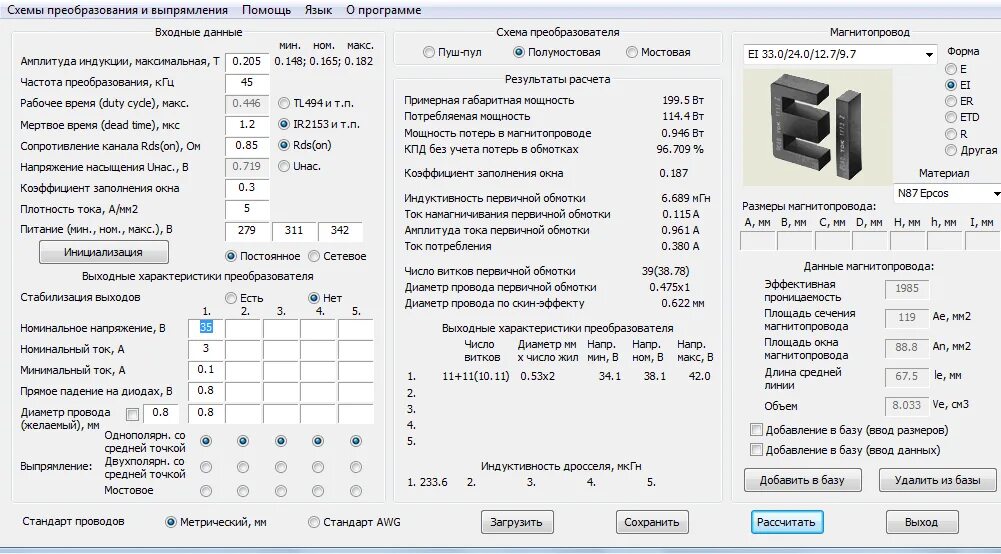Click the Сохранить button
1001x554 pixels.
click(652, 522)
